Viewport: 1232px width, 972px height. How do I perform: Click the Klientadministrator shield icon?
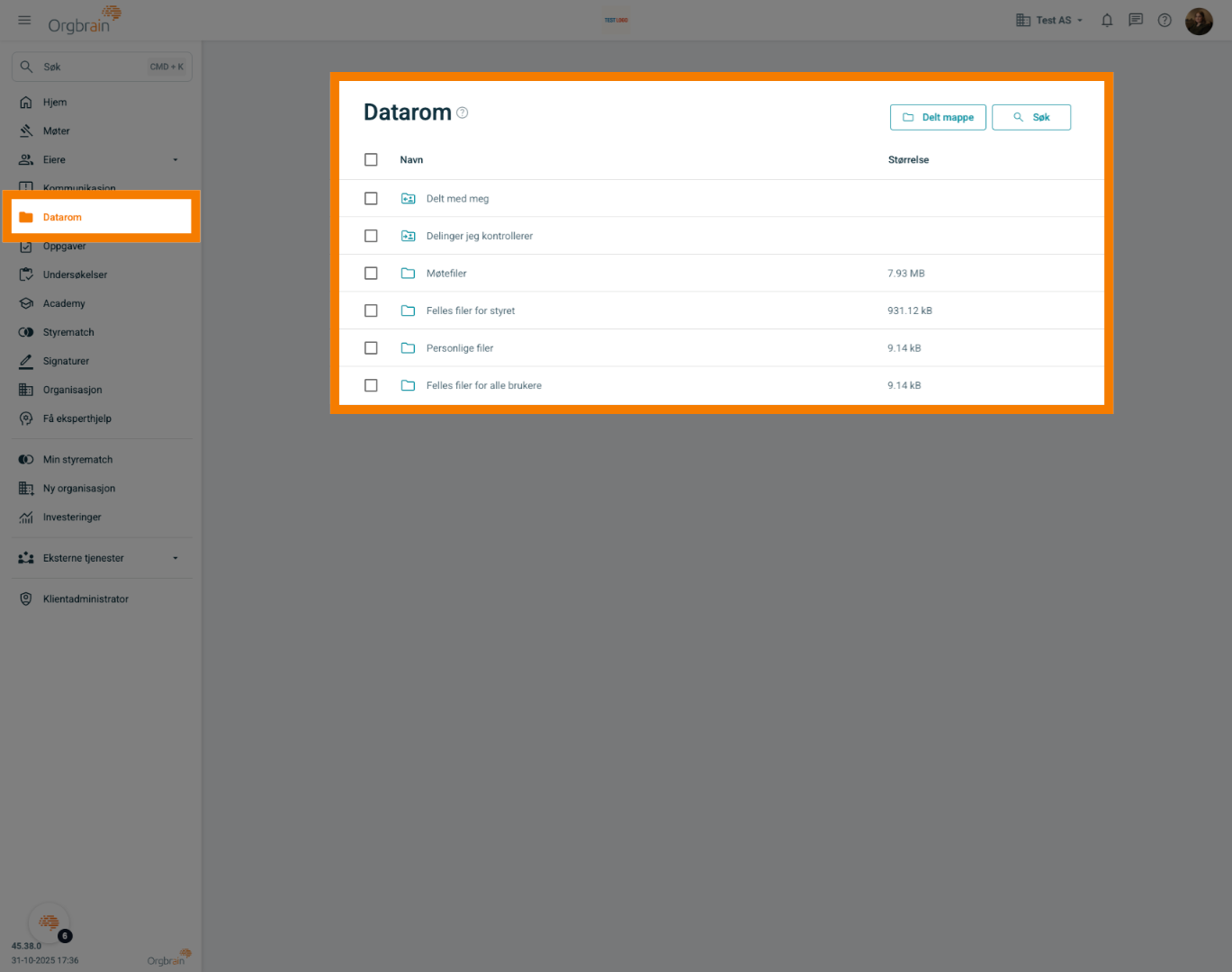pyautogui.click(x=26, y=599)
